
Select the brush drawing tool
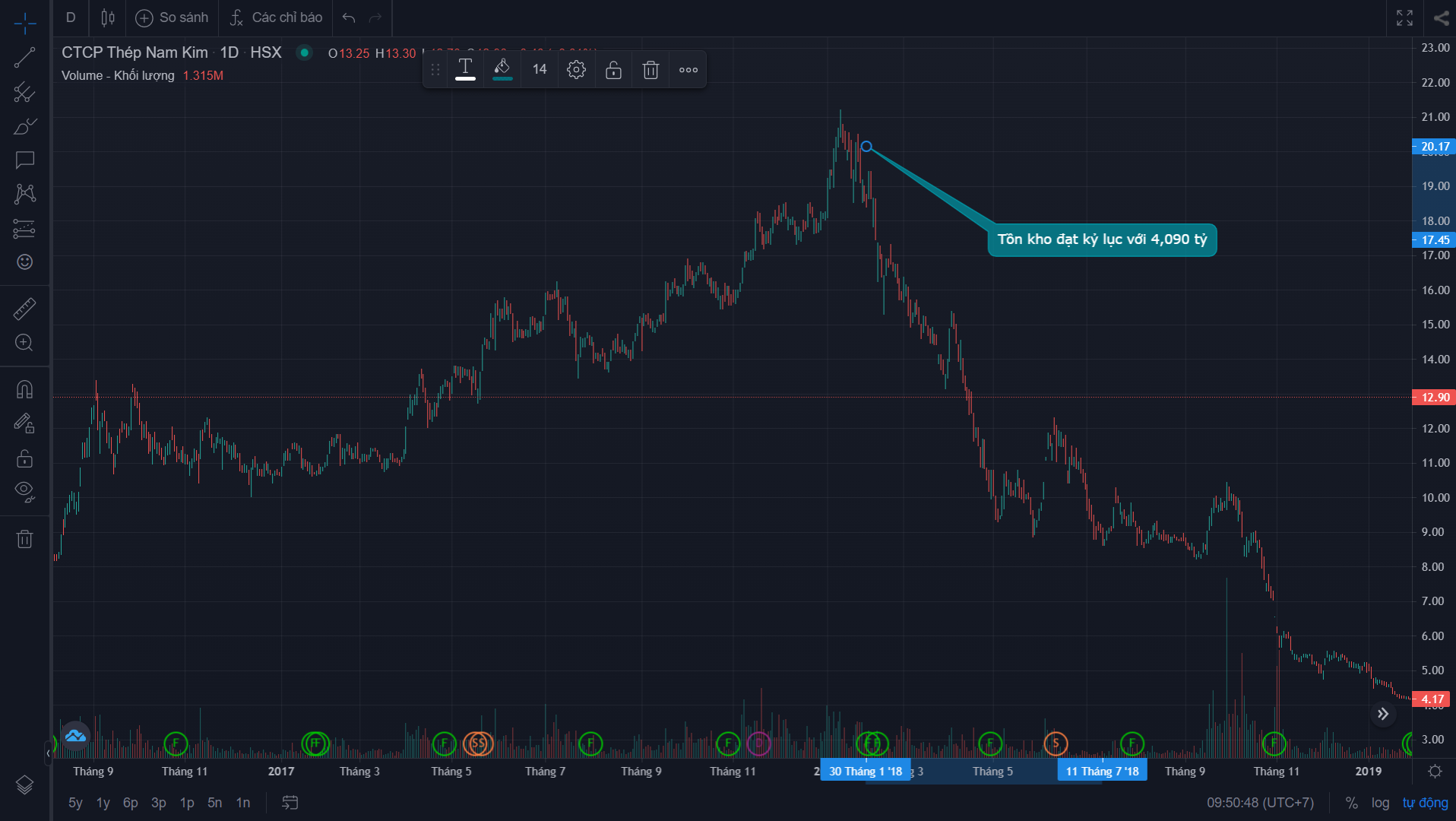(x=24, y=126)
